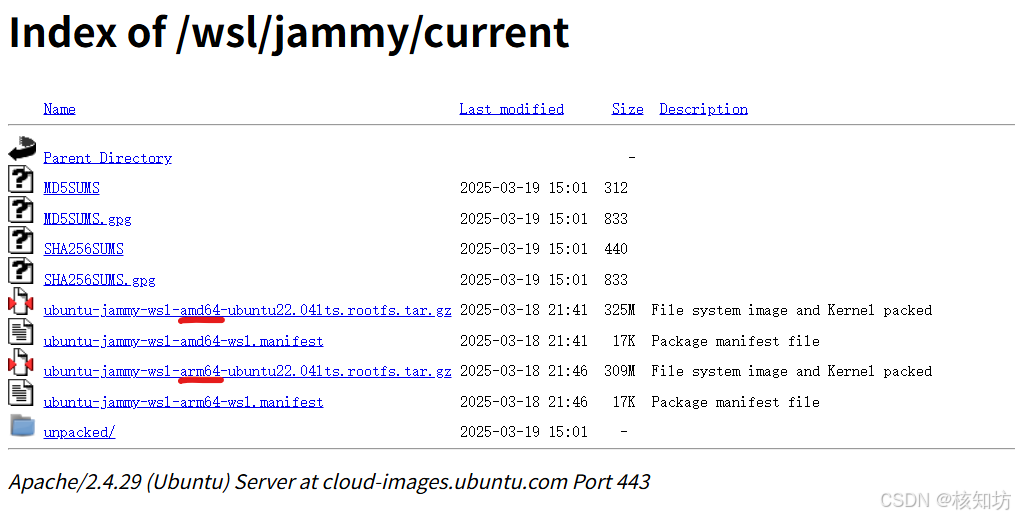
Task: Click the 833 size of SHA256SUMS.gpg
Action: [616, 280]
